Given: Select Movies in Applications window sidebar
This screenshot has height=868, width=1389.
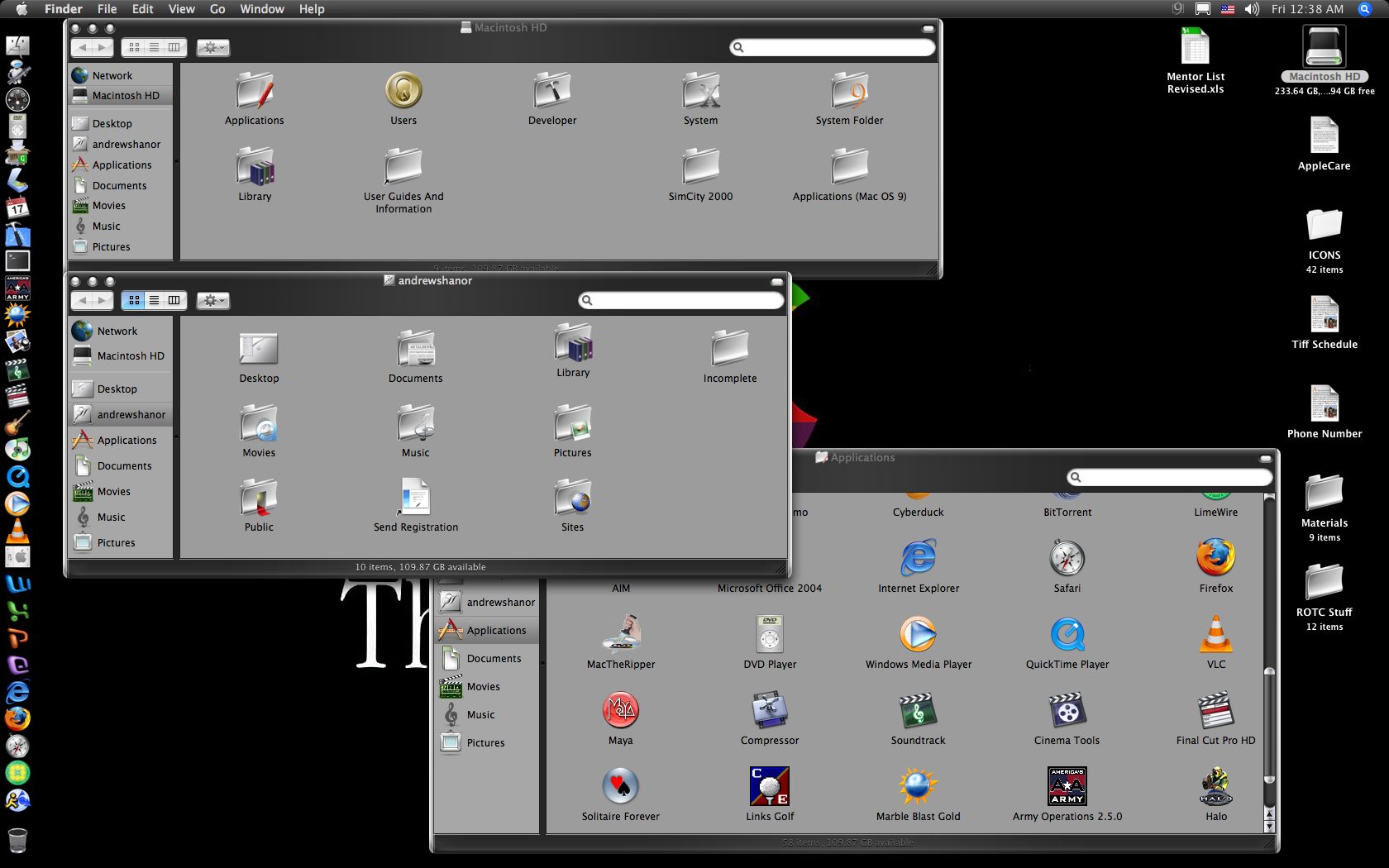Looking at the screenshot, I should point(488,686).
